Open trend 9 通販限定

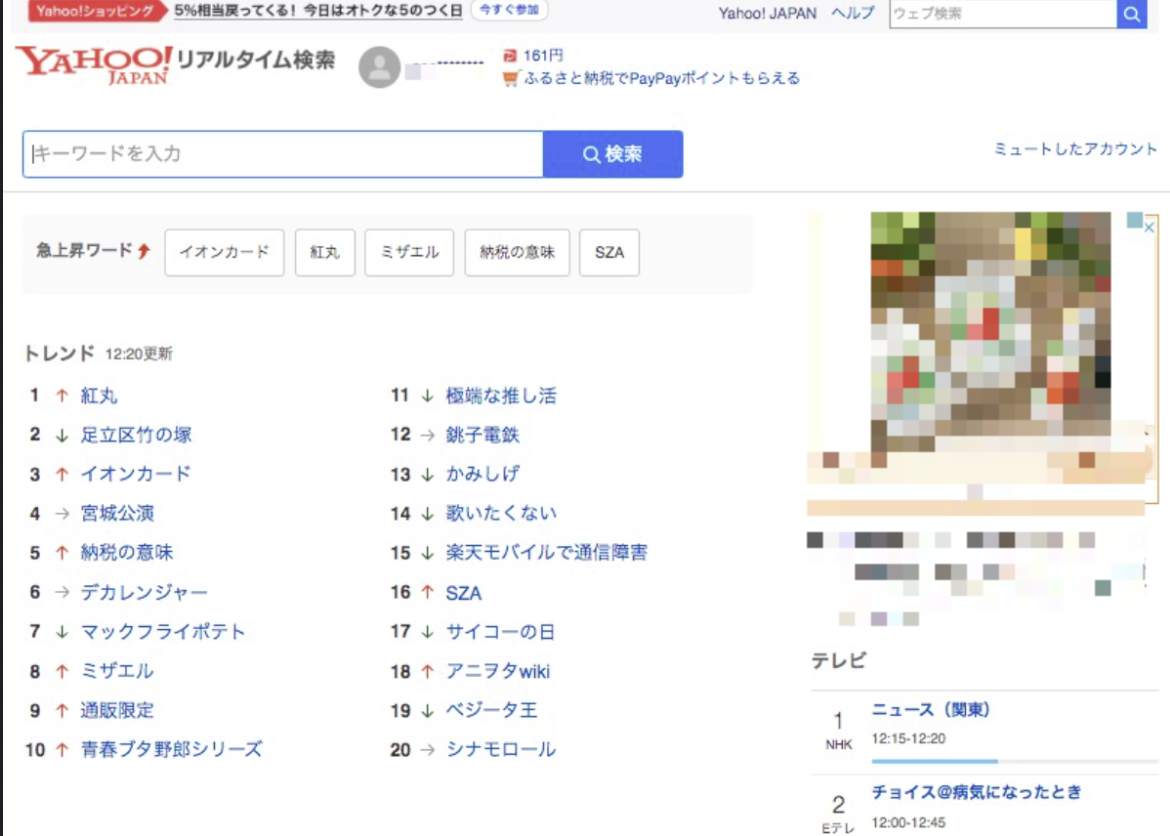[x=117, y=710]
